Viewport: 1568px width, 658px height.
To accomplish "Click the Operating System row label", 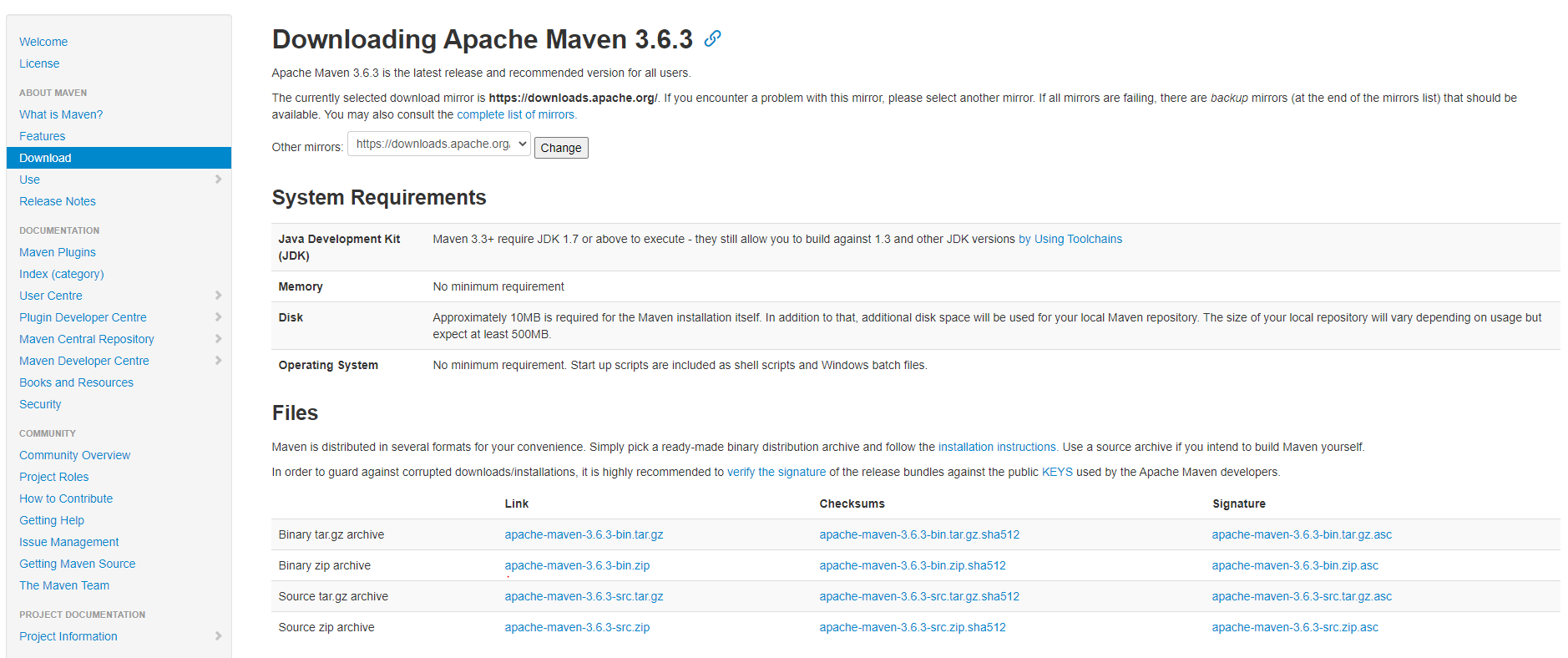I will [328, 365].
